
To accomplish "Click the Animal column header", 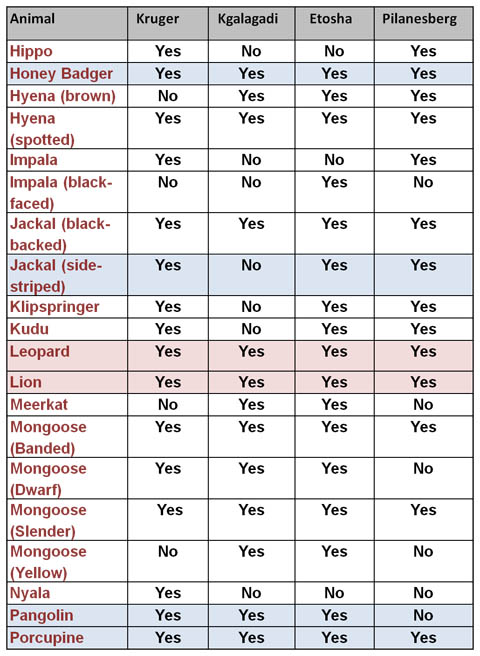I will (32, 19).
